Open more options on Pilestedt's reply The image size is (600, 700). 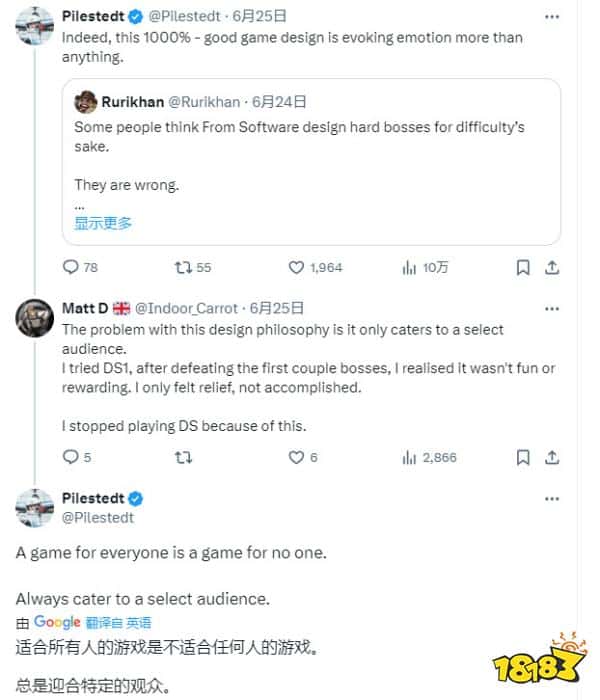552,499
